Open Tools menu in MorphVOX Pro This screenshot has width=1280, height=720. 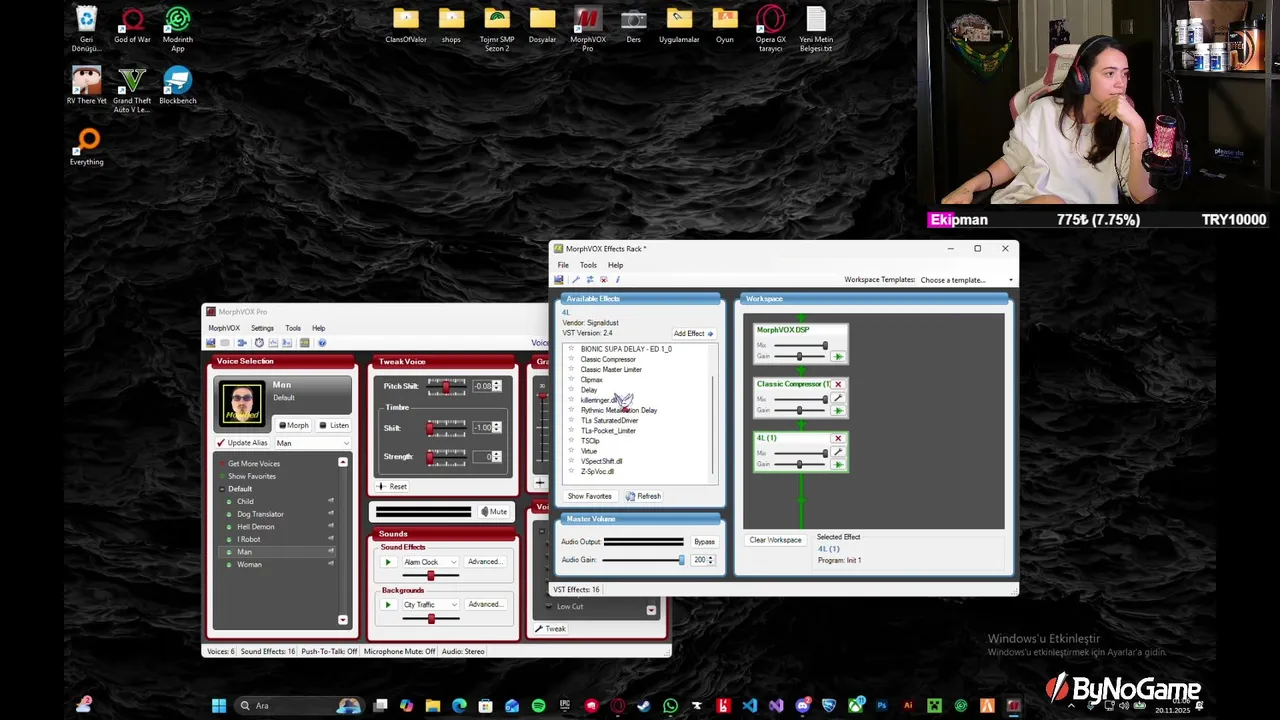[293, 328]
